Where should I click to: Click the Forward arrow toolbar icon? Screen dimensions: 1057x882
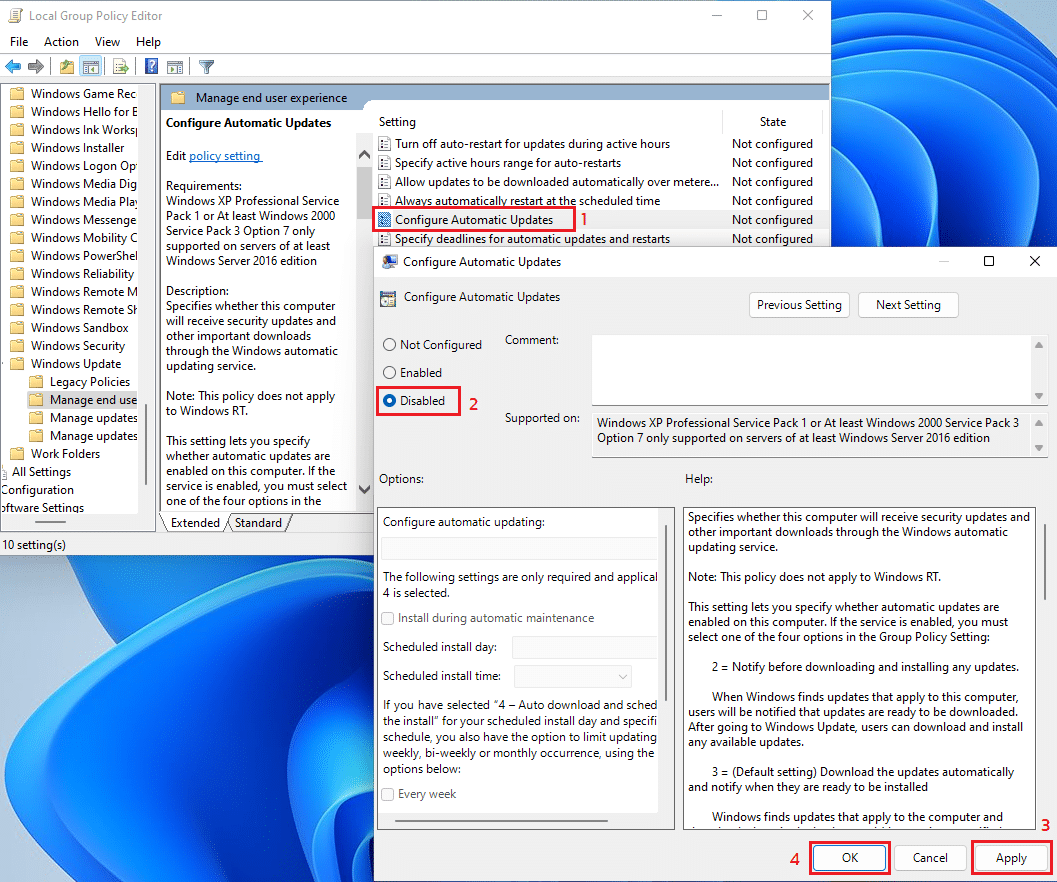pos(36,66)
